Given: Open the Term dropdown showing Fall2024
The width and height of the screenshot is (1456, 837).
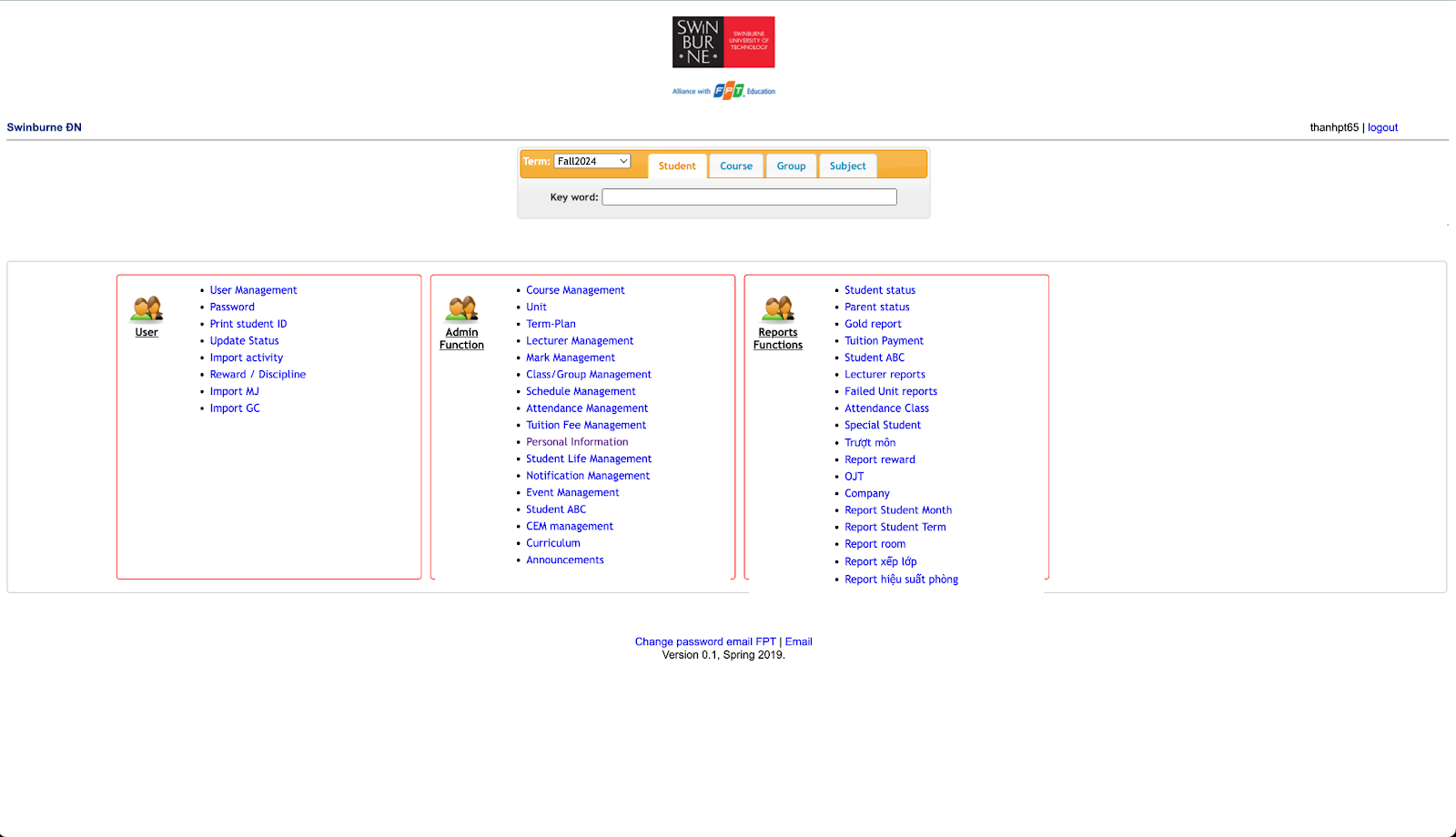Looking at the screenshot, I should click(x=592, y=161).
